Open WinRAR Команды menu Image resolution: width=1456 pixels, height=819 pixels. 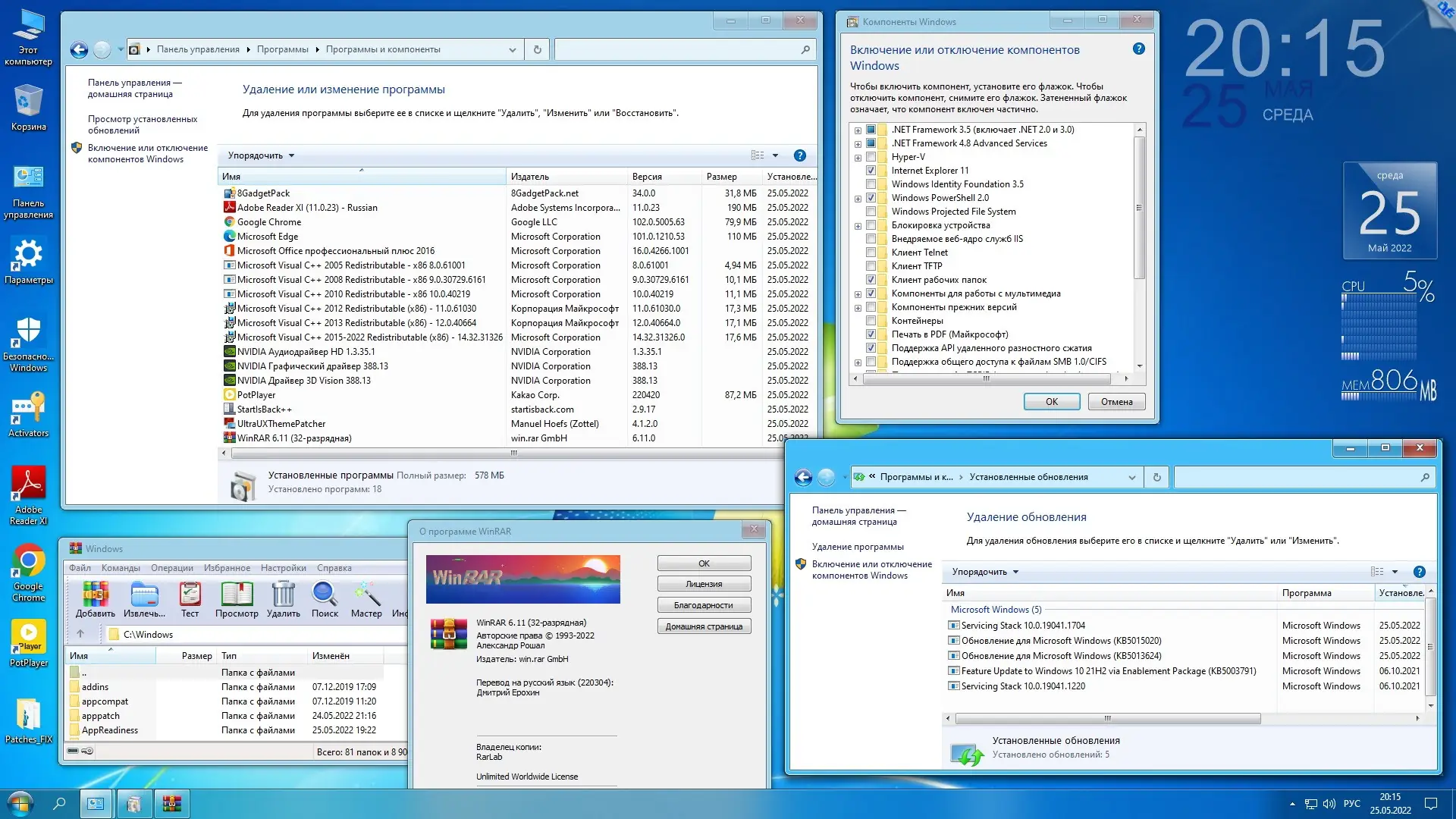(121, 568)
